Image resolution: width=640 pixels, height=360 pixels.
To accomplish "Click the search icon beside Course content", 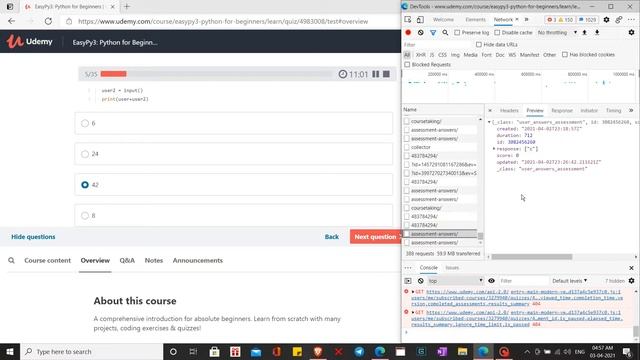I will tap(11, 260).
